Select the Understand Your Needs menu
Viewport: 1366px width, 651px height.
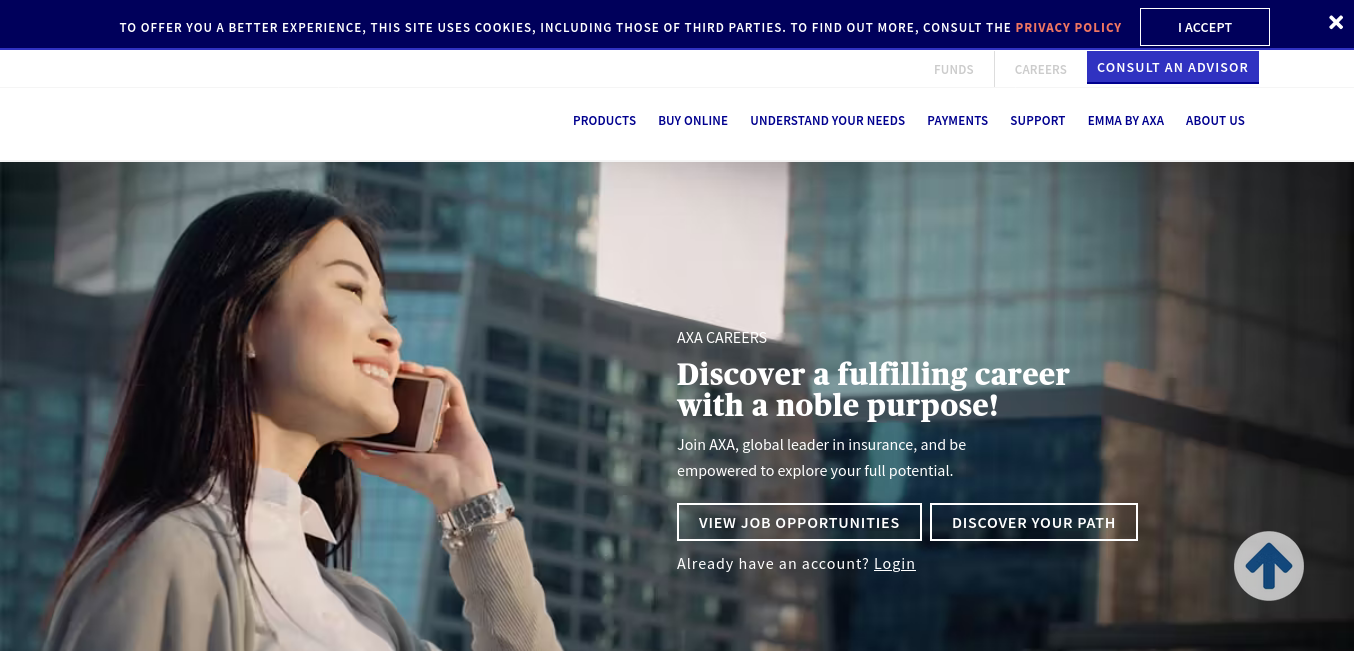pos(827,120)
